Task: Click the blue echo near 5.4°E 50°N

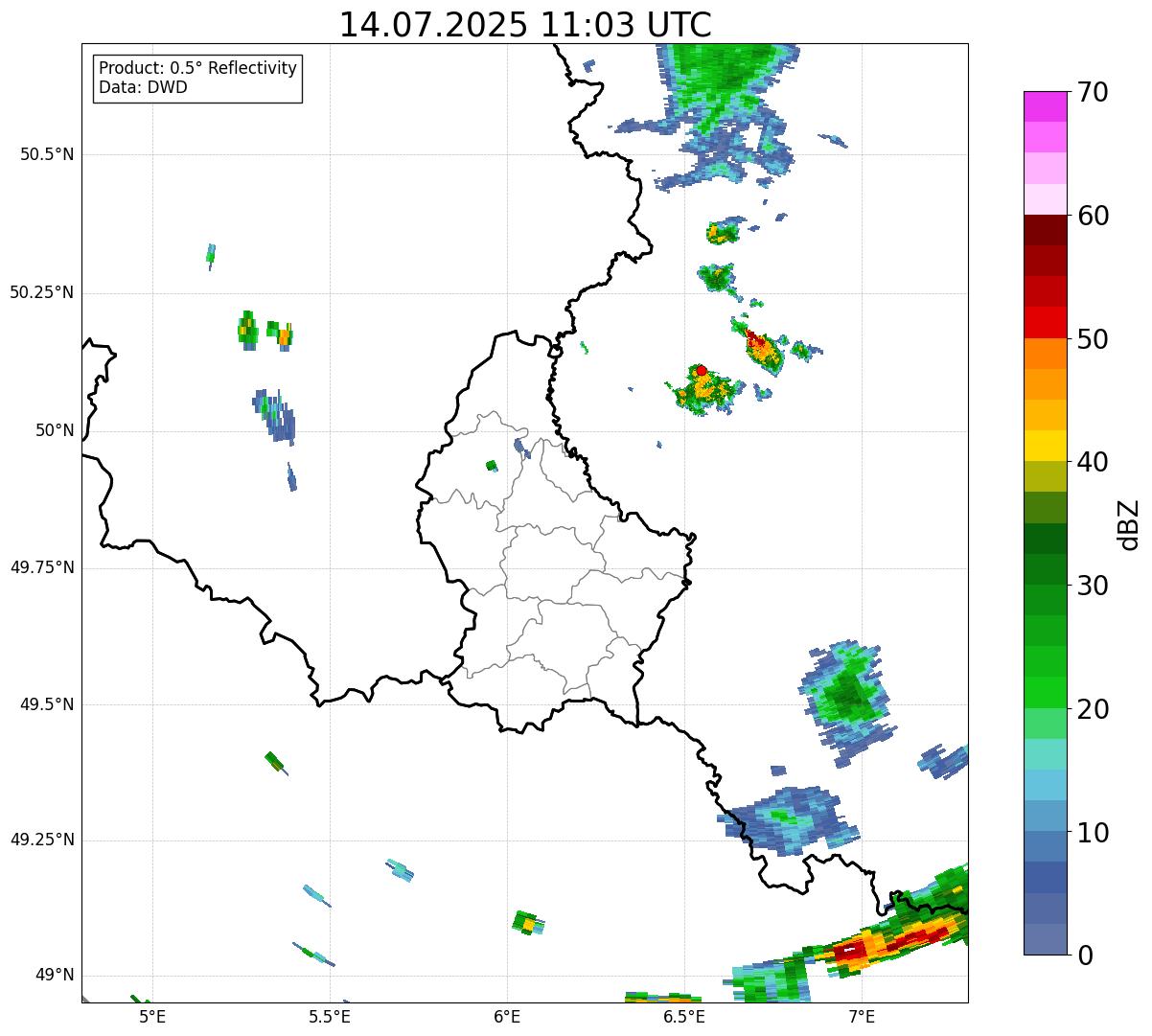Action: point(275,415)
